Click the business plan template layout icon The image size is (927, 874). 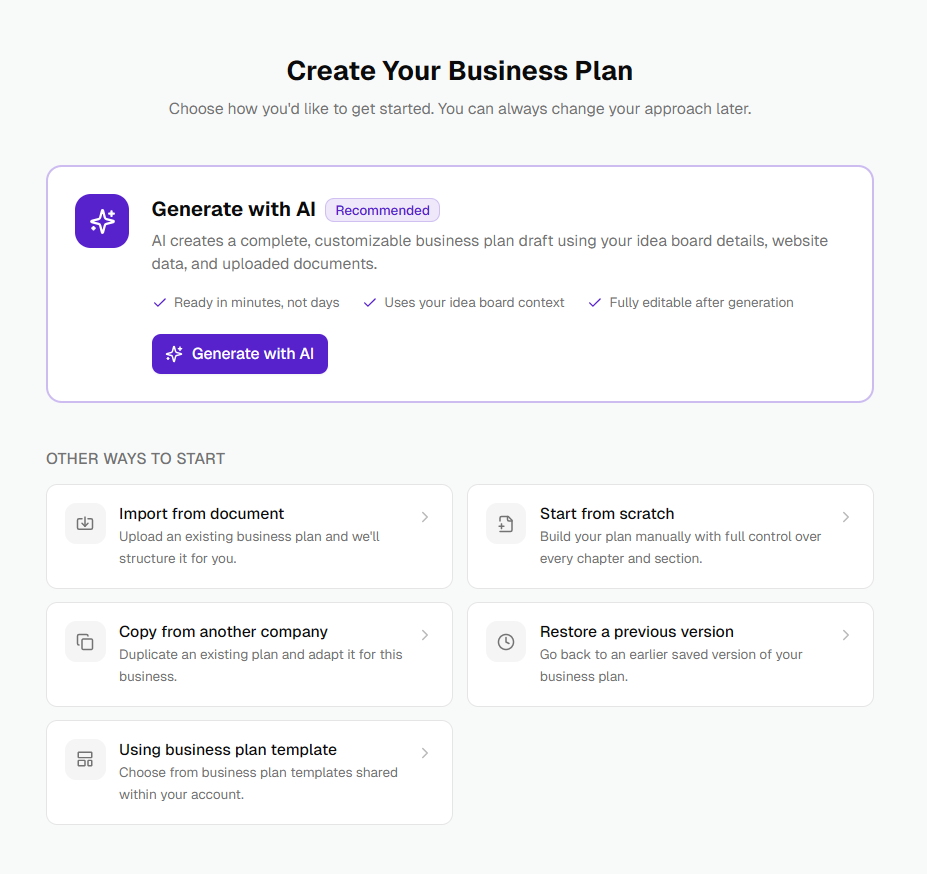point(85,759)
